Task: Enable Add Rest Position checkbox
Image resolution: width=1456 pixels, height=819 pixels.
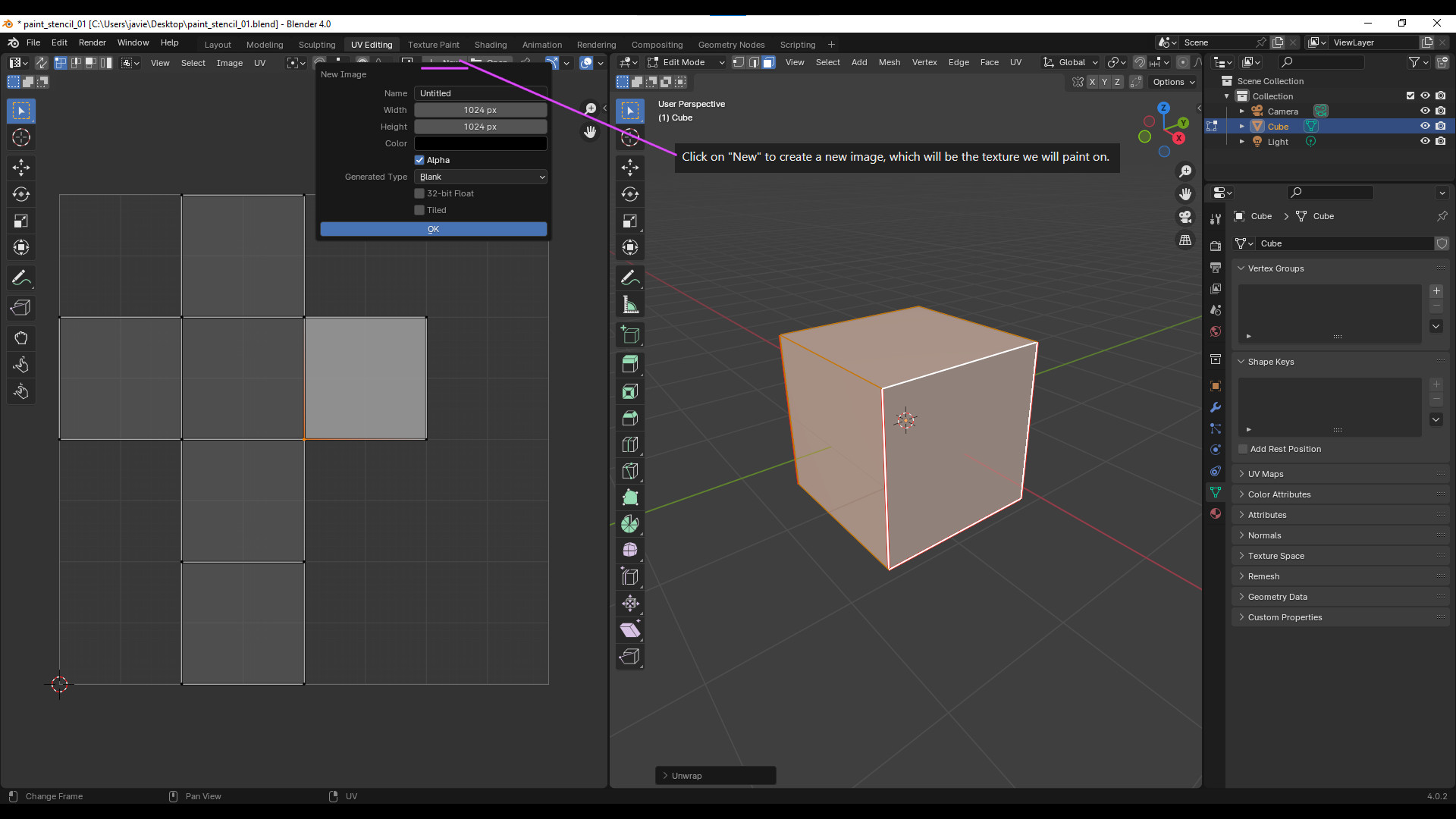Action: 1243,449
